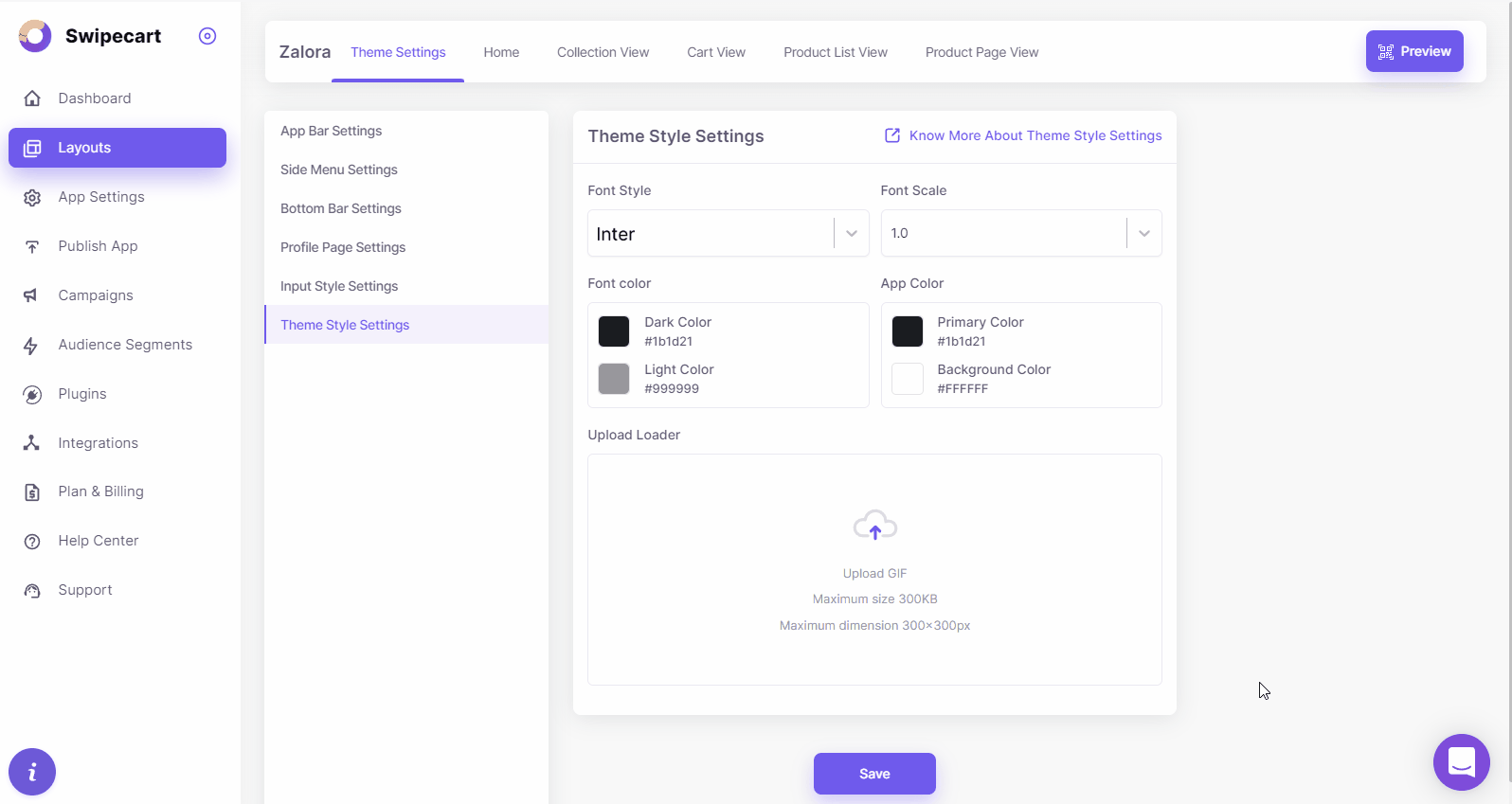Switch to the Home tab

[x=501, y=52]
